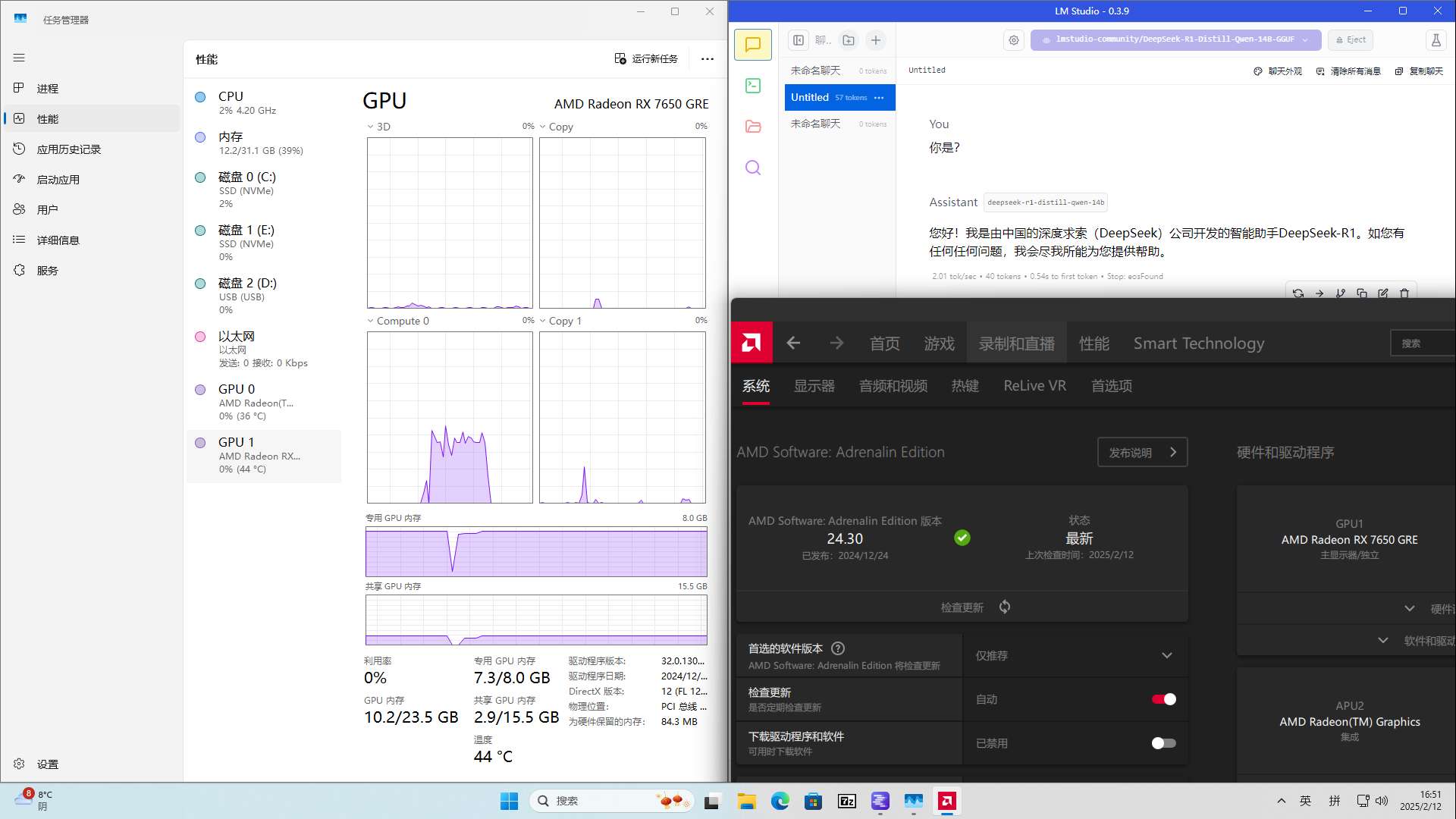This screenshot has width=1456, height=819.
Task: Duplicate the chat in LM Studio
Action: pos(1419,71)
